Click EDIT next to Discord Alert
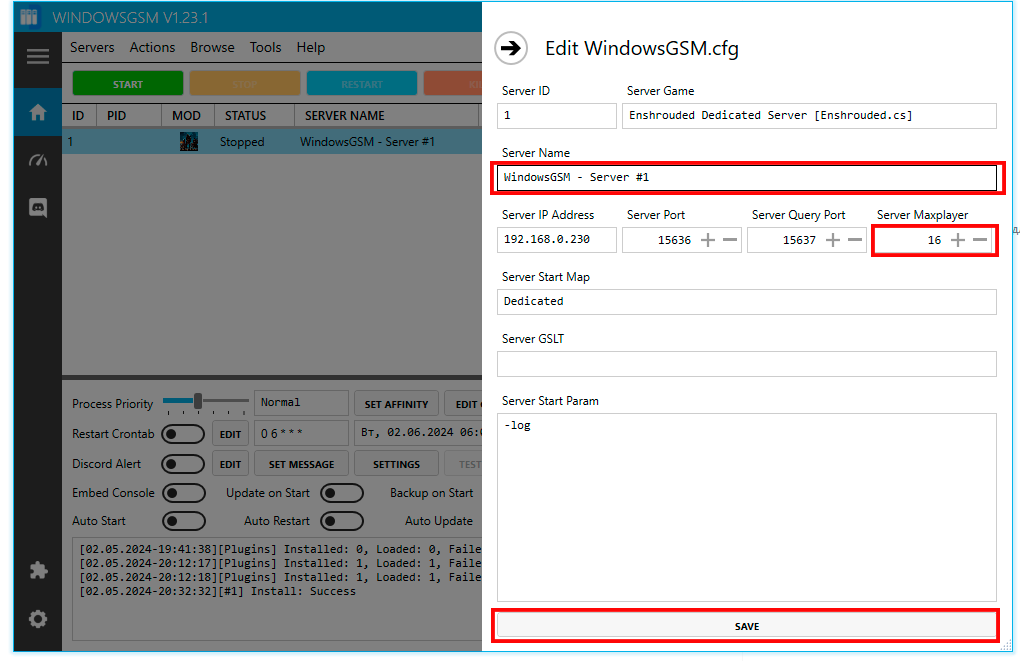 (x=230, y=464)
